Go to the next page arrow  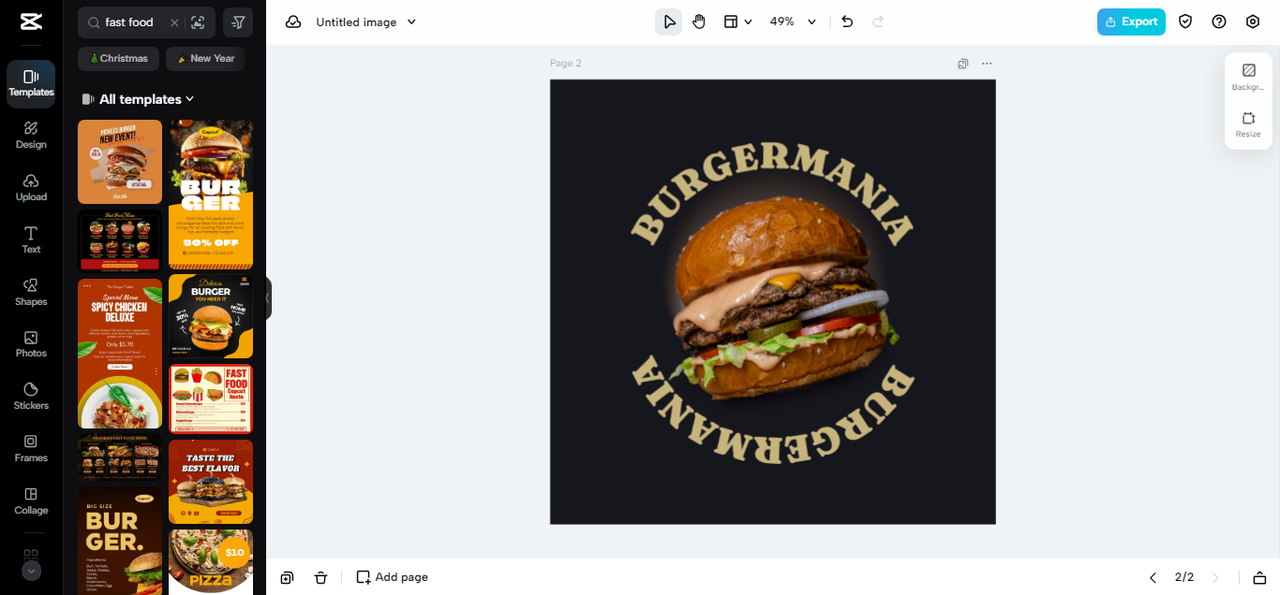tap(1216, 578)
